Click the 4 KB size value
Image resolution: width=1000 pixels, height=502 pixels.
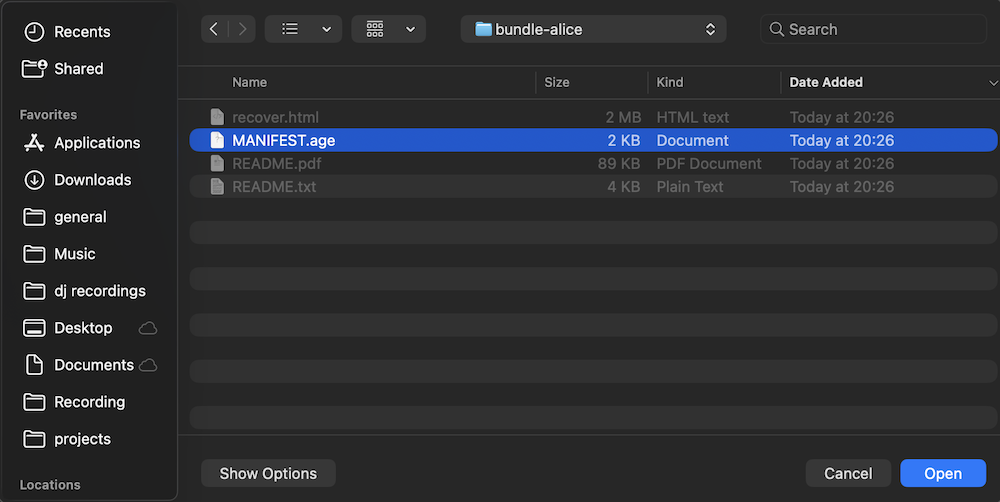[623, 186]
